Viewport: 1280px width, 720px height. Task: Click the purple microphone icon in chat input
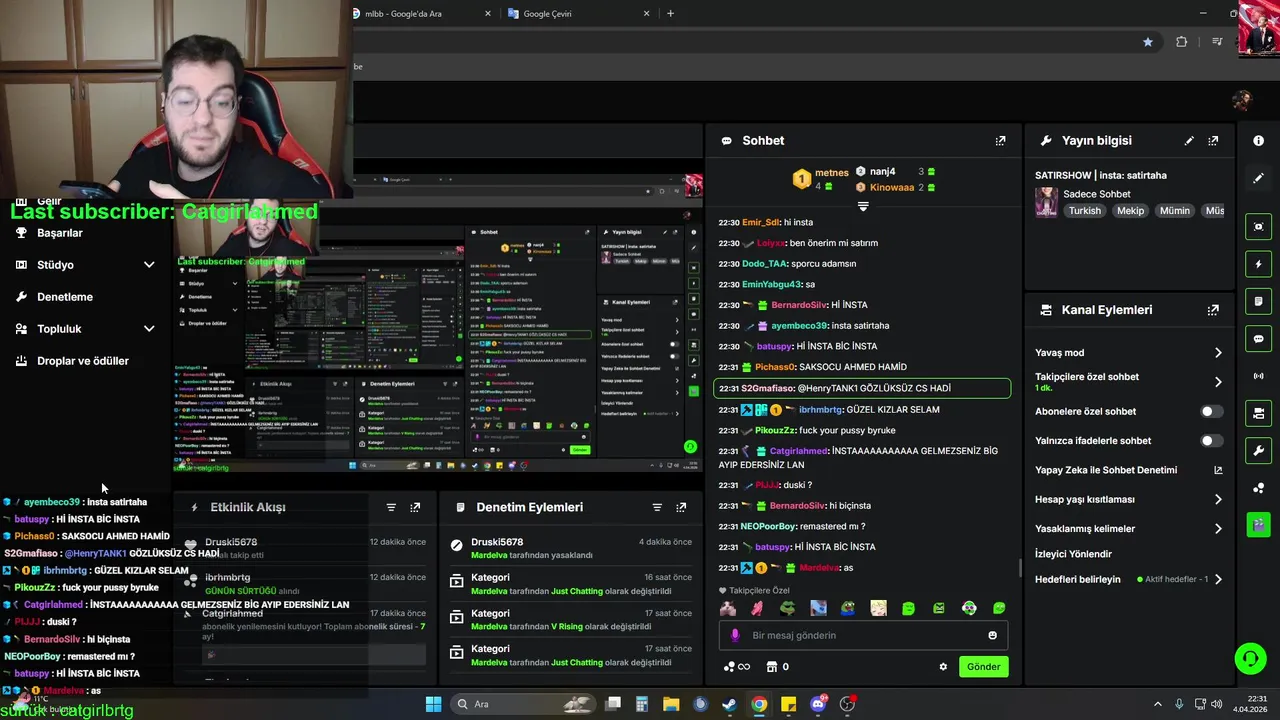(735, 635)
